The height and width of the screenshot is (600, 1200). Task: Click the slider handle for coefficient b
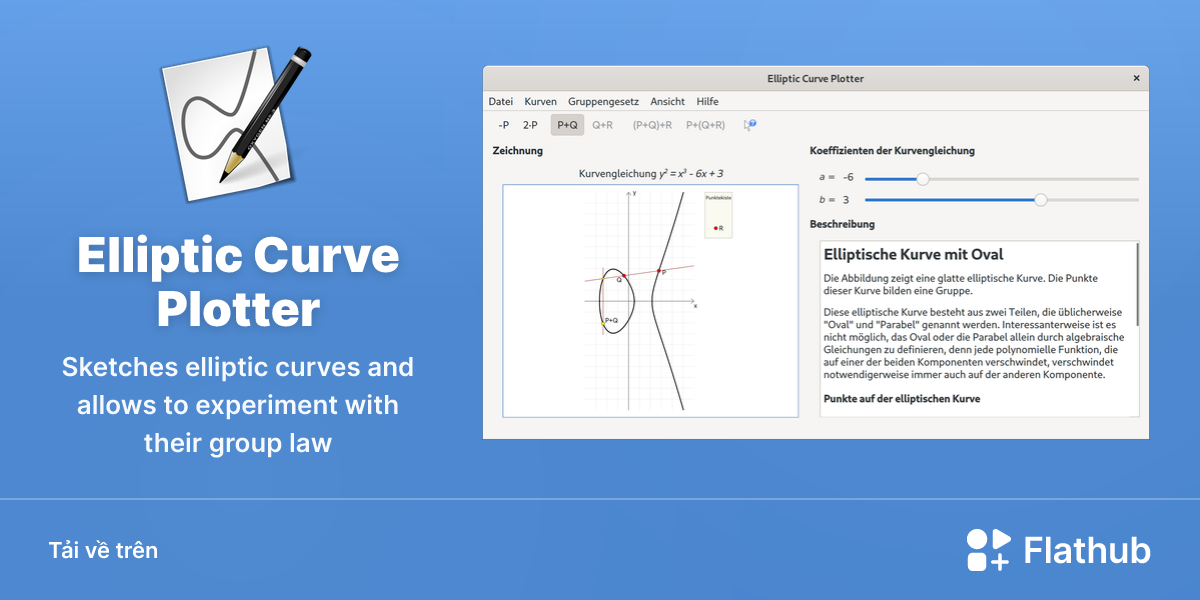point(1040,200)
